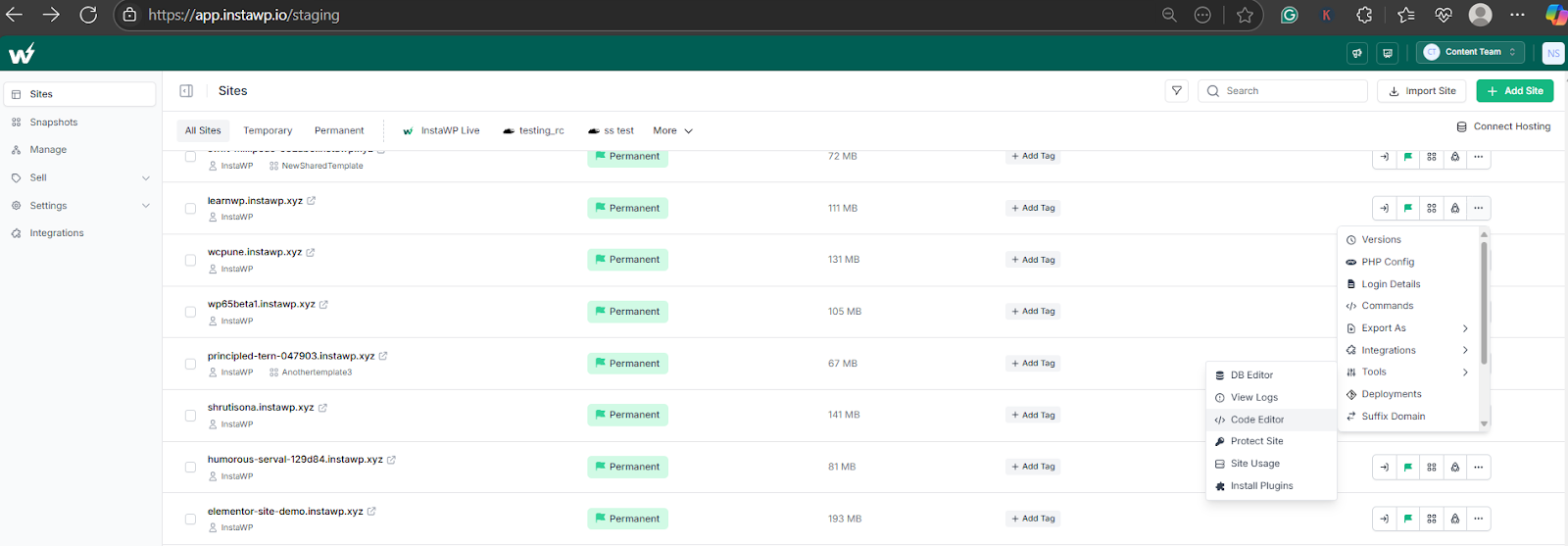Open the three-dots menu for learnwp.instawp.xyz
This screenshot has height=546, width=1568.
pyautogui.click(x=1479, y=208)
